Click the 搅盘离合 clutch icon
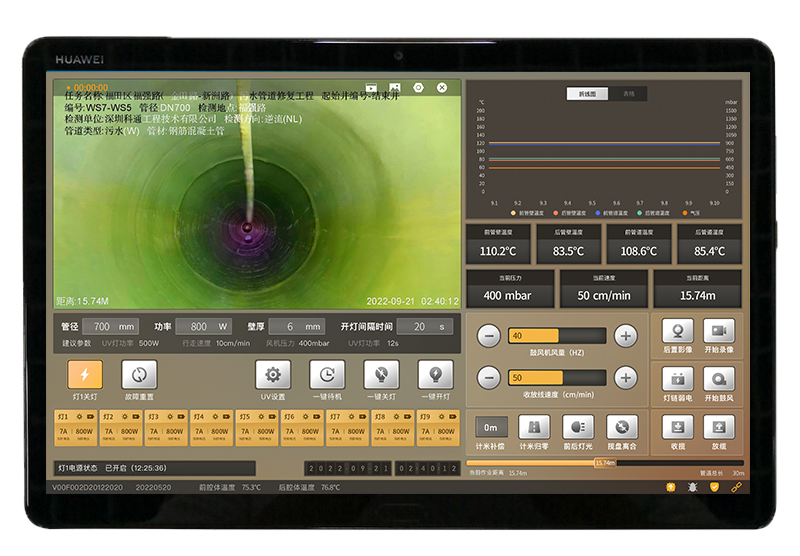This screenshot has height=556, width=800. (622, 427)
